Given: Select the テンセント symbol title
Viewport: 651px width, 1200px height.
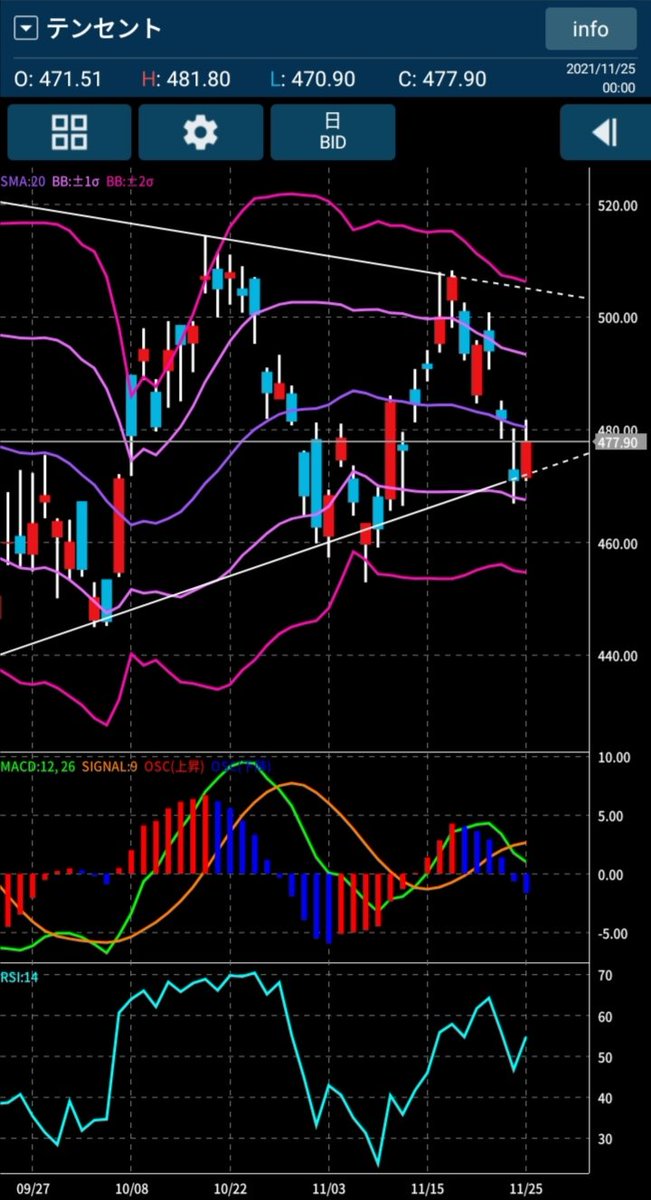Looking at the screenshot, I should click(104, 28).
